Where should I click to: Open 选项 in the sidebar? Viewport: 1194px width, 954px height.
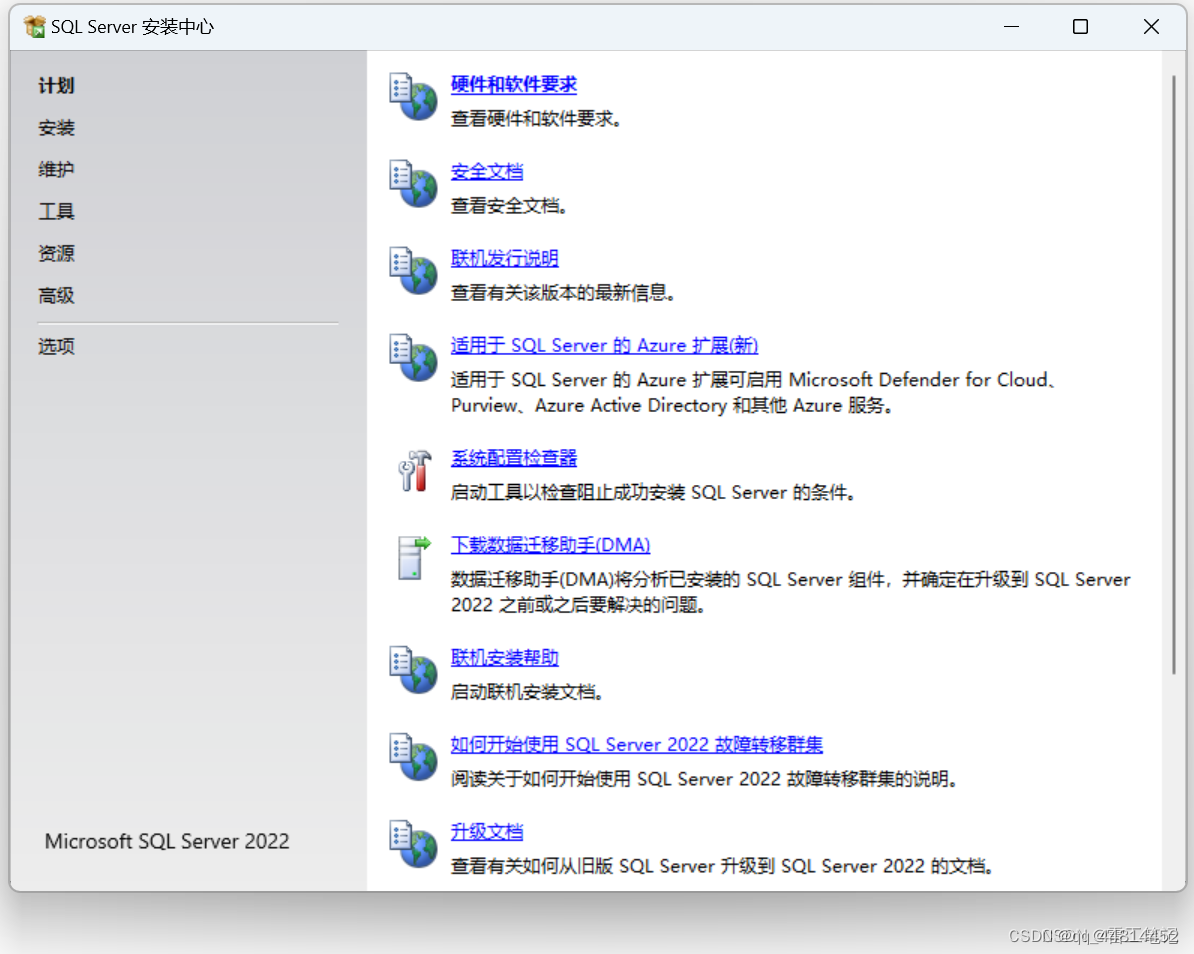click(56, 346)
